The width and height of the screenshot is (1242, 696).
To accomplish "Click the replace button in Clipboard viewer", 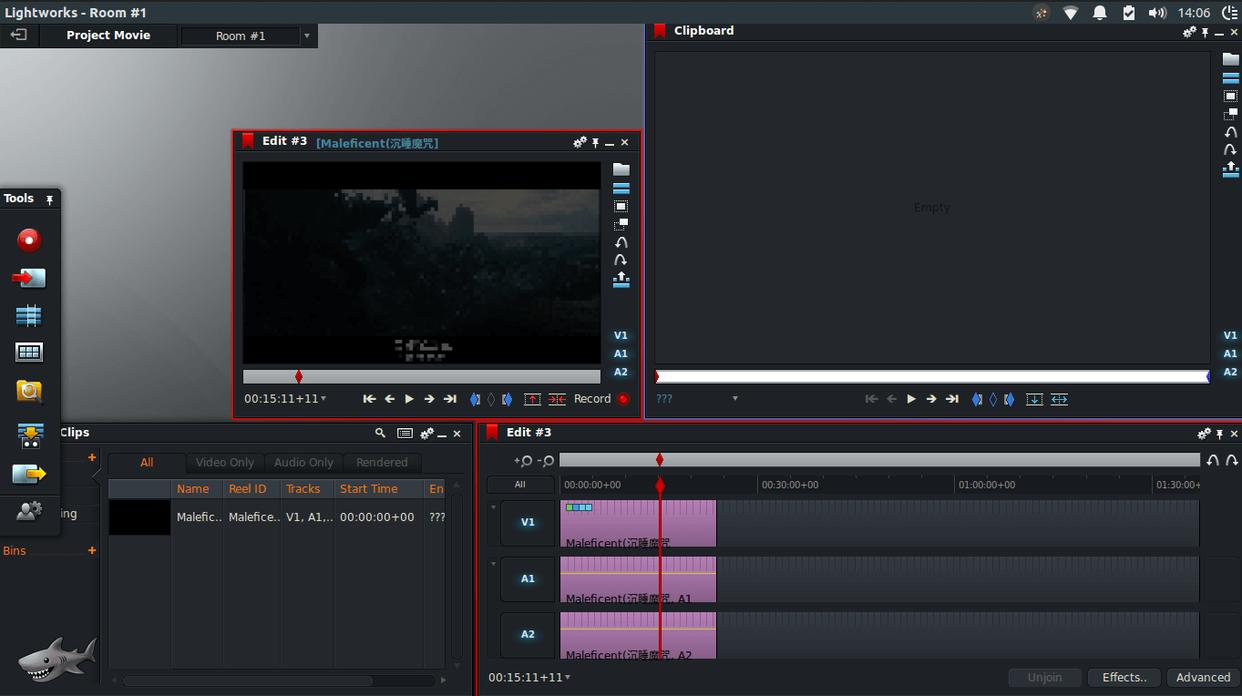I will tap(1035, 399).
